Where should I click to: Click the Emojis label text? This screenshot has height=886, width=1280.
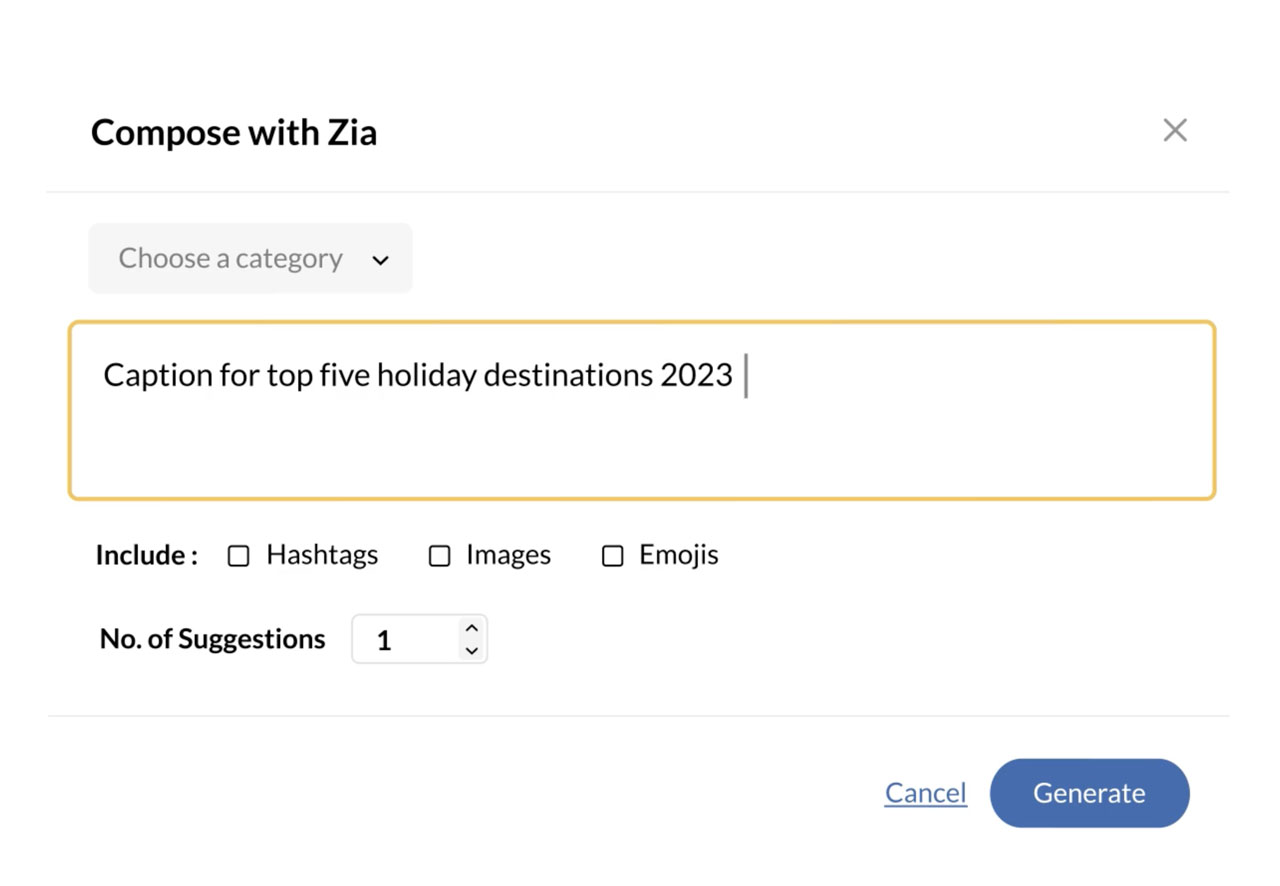[679, 555]
